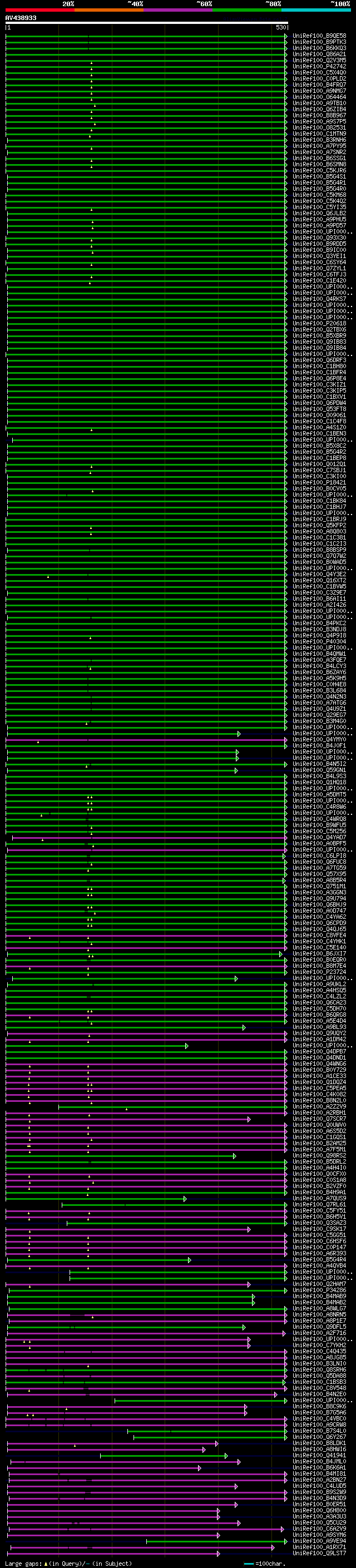Open the UniRef100_Q6FUC8 hit
Viewport: 356px width, 1568px height.
tap(319, 862)
